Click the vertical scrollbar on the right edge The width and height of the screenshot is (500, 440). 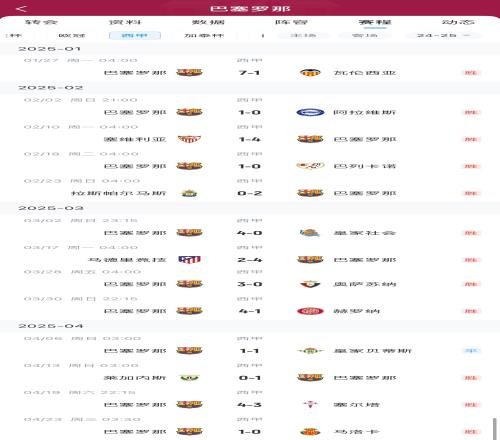(495, 429)
